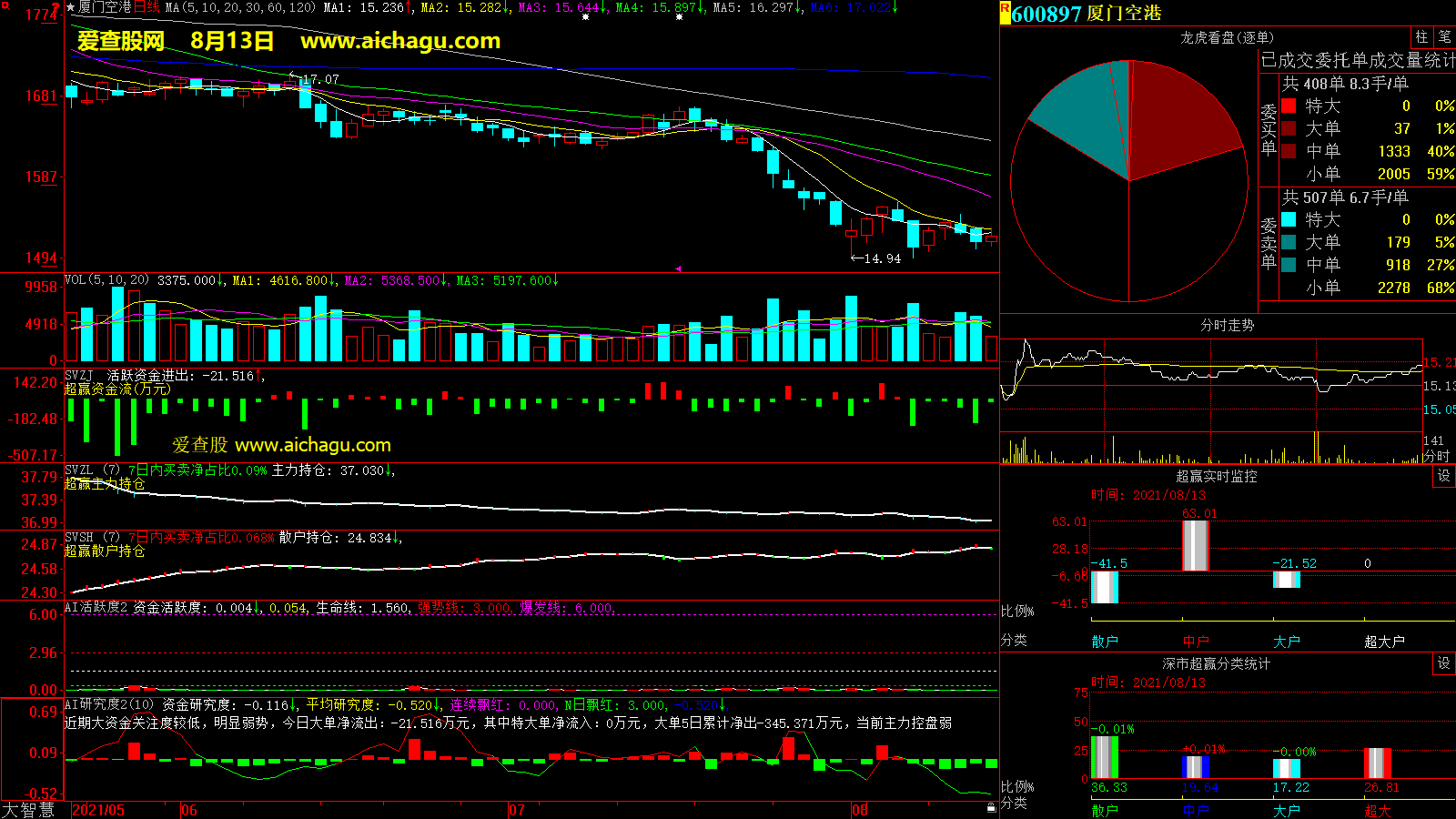Click the 柱 bar view button
The height and width of the screenshot is (819, 1456).
pos(1421,37)
